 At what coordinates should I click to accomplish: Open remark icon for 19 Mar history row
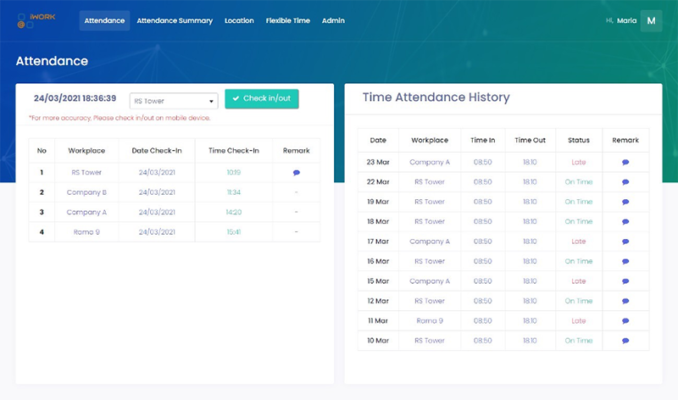pyautogui.click(x=625, y=202)
